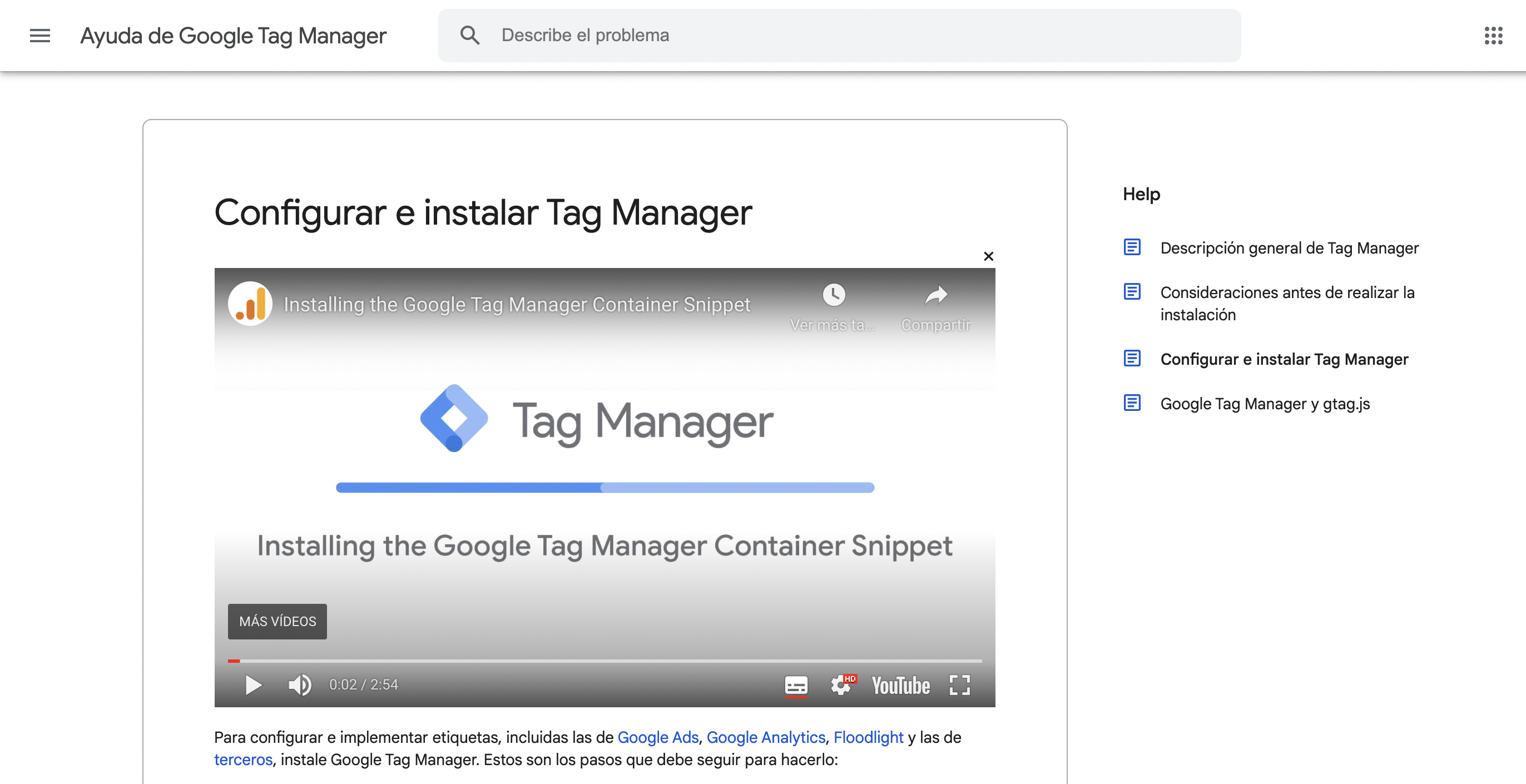Open the video title link in the player
The height and width of the screenshot is (784, 1526).
pos(517,304)
